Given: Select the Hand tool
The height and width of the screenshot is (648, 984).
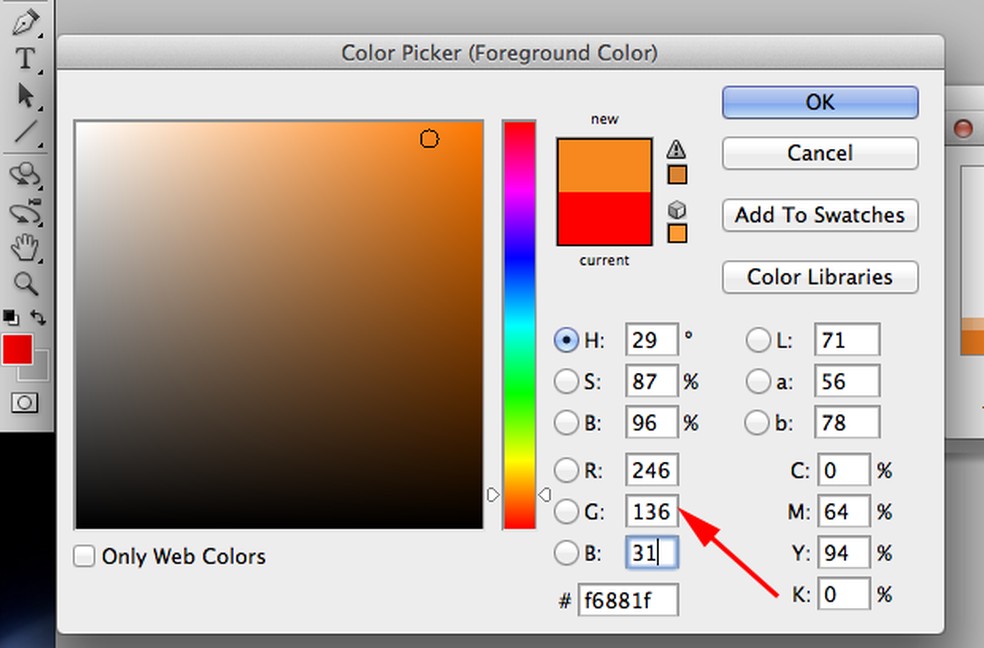Looking at the screenshot, I should 25,248.
